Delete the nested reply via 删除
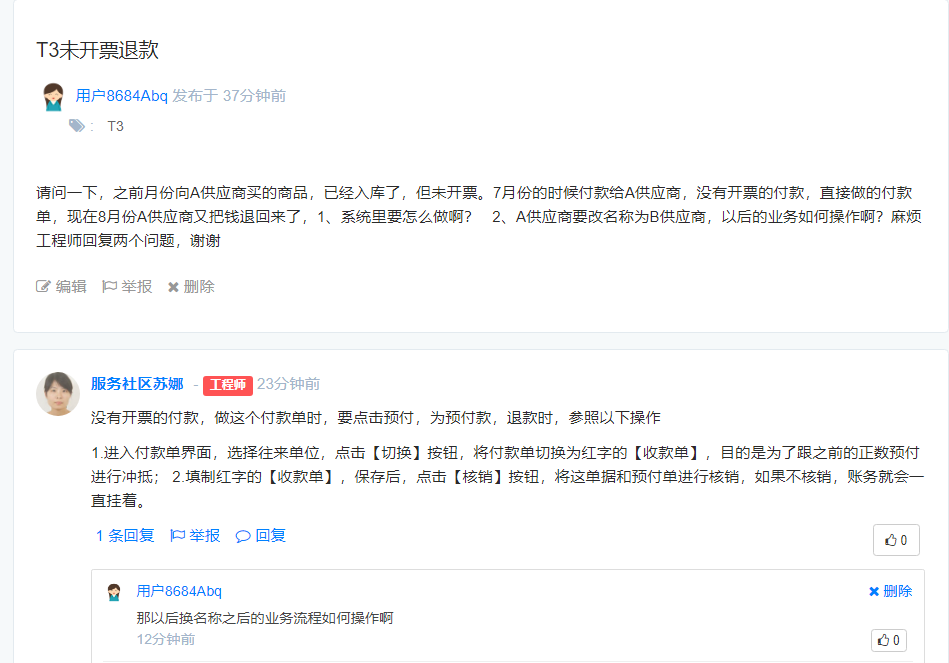Screen dimensions: 949x663 890,591
